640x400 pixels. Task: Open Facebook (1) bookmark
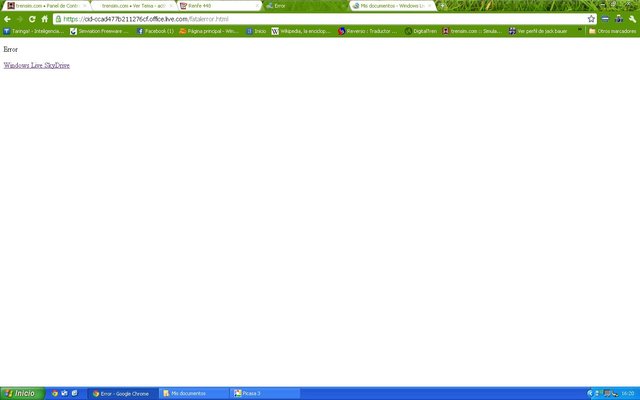[x=155, y=31]
